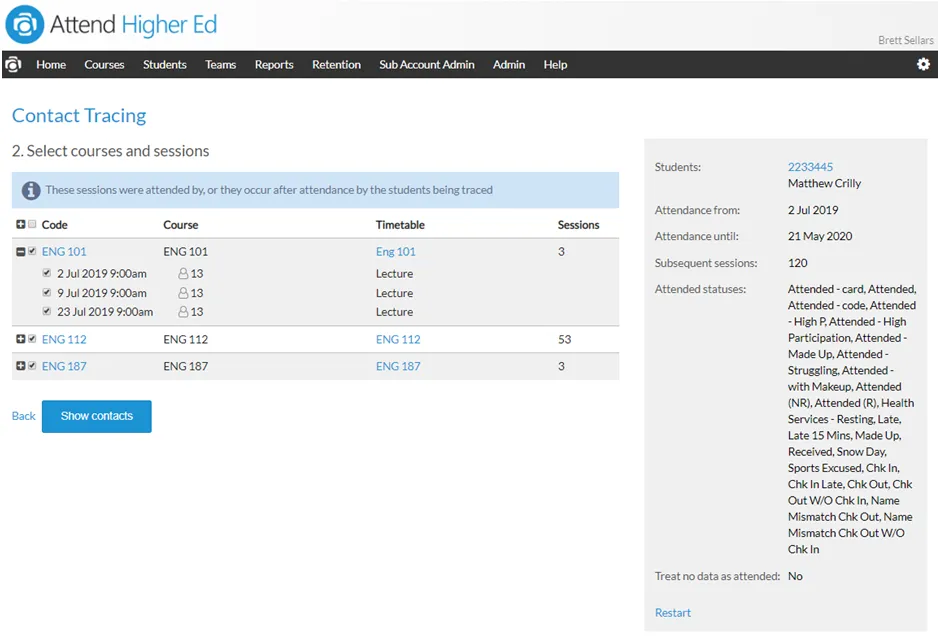Image resolution: width=938 pixels, height=639 pixels.
Task: Click the 2 Jul 2019 attendance from value
Action: point(813,210)
